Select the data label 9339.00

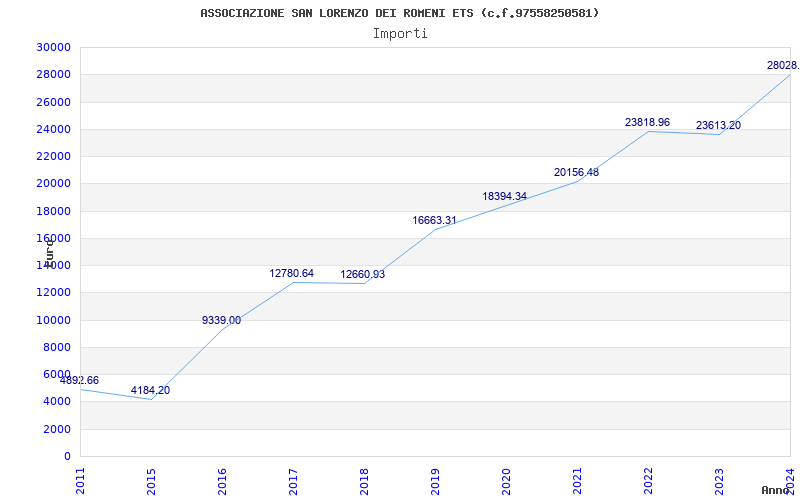coord(221,320)
